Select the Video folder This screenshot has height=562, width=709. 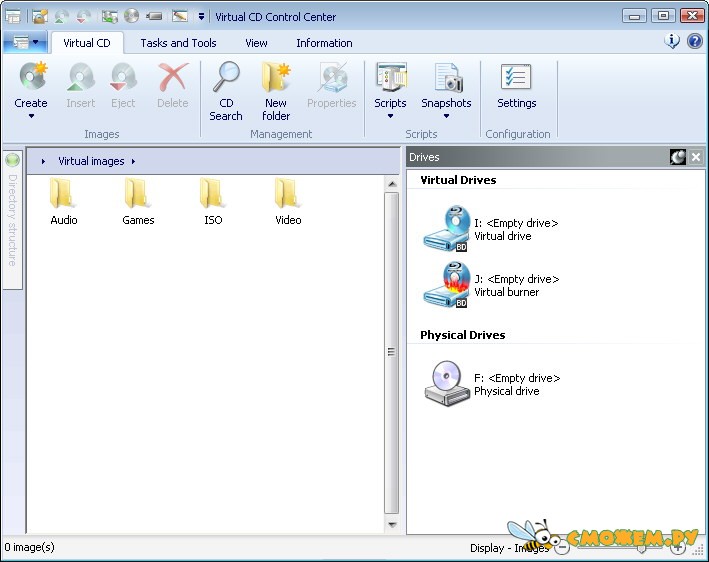tap(287, 194)
